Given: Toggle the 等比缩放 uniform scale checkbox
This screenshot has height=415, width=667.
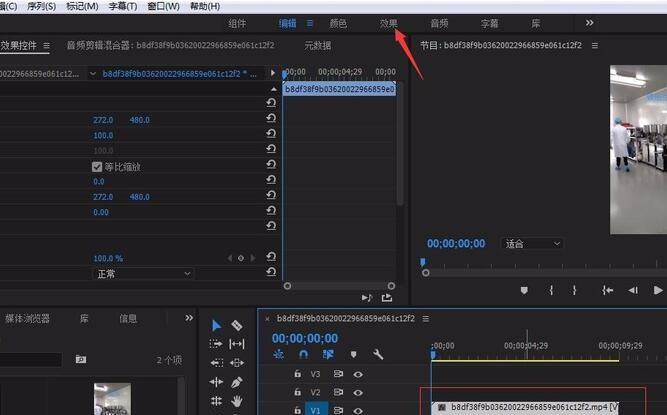Looking at the screenshot, I should 97,167.
